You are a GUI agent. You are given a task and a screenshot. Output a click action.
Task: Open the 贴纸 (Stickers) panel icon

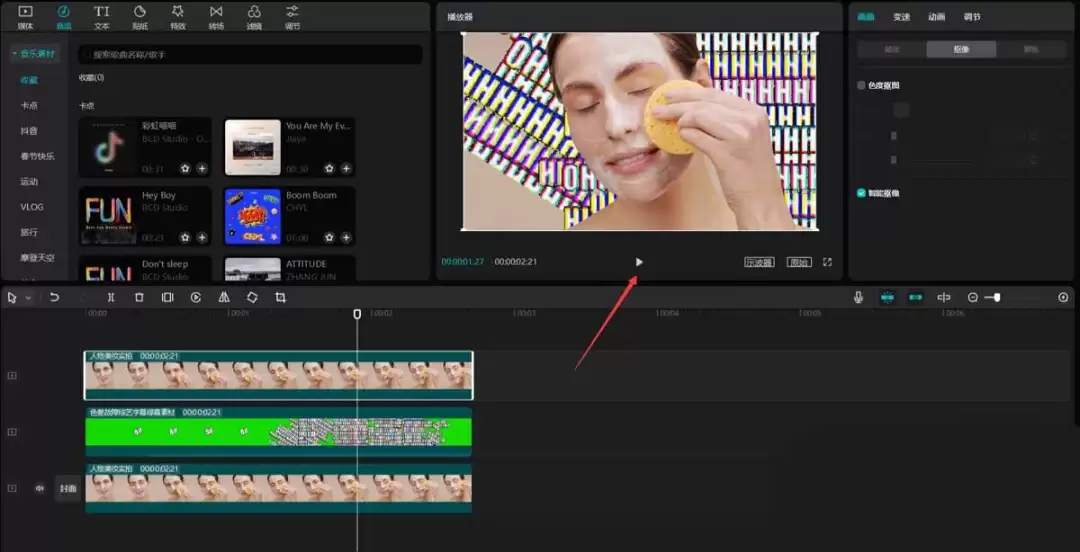coord(140,16)
